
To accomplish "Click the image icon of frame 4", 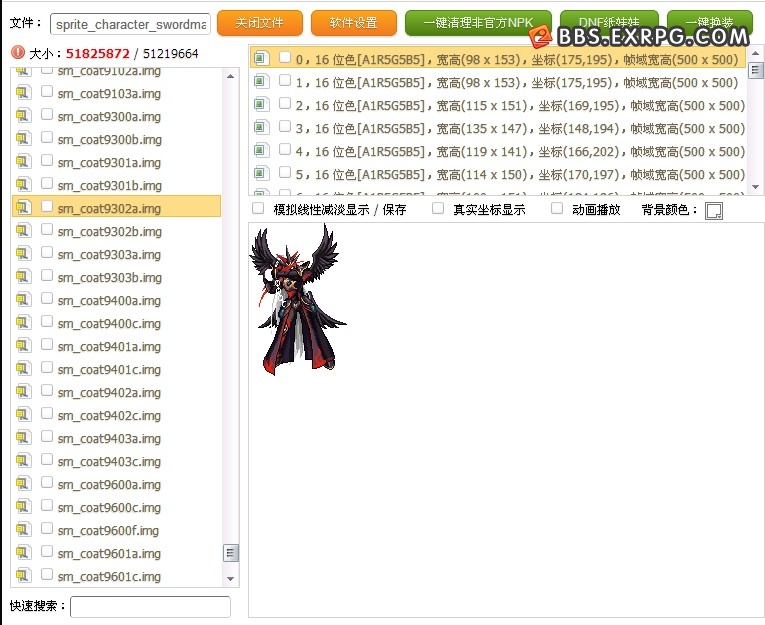I will point(262,151).
